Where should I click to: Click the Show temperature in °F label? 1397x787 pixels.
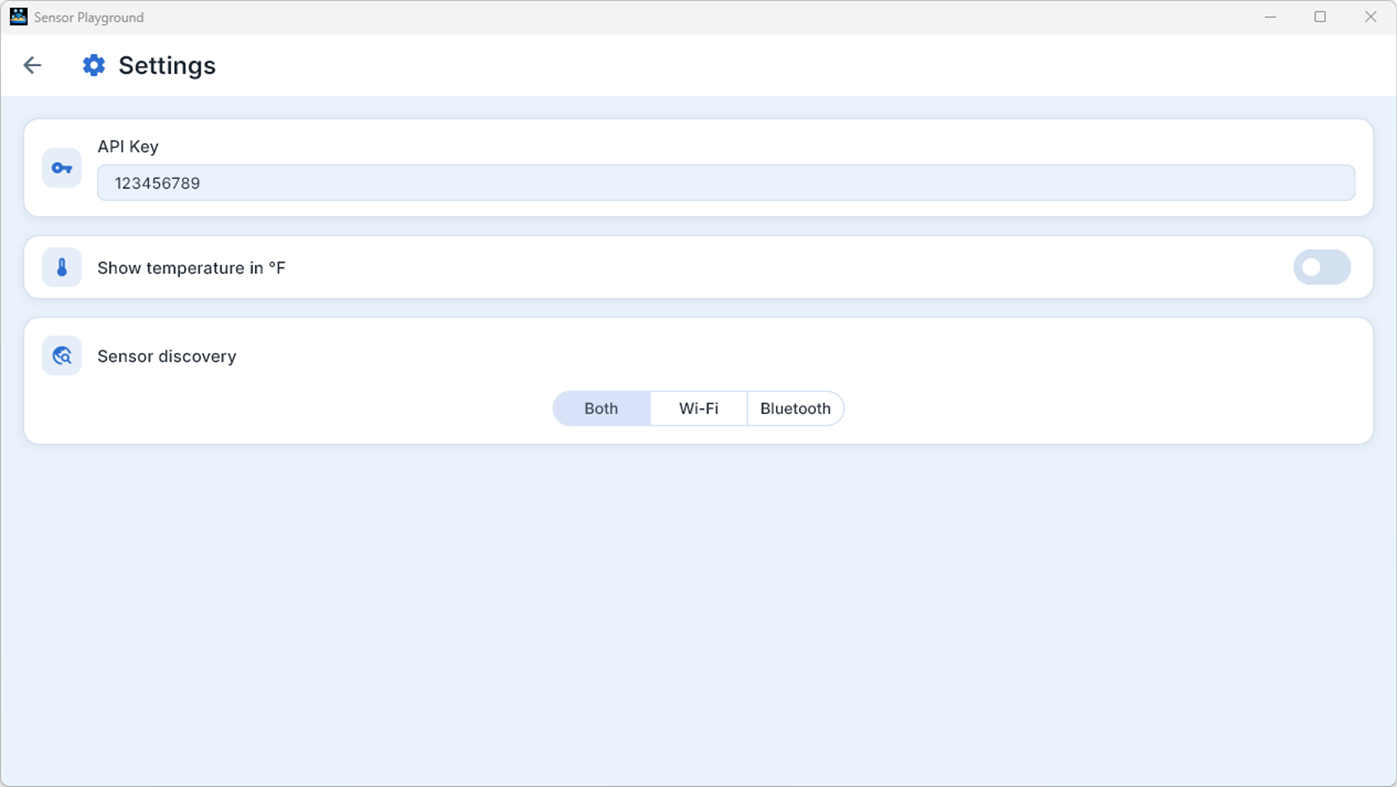[x=191, y=268]
